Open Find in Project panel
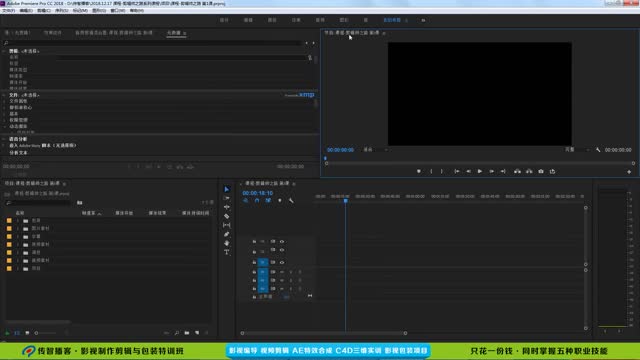The height and width of the screenshot is (360, 640). click(177, 333)
